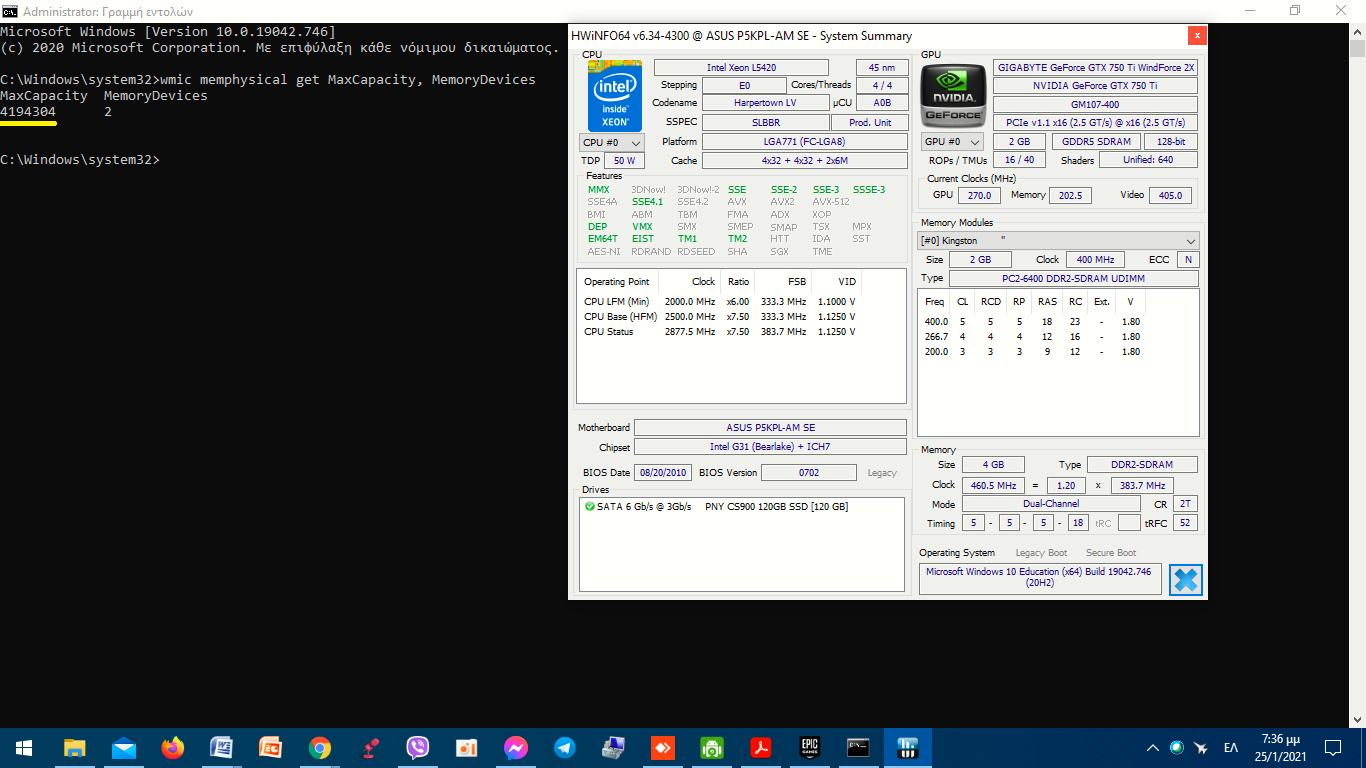Click the LGA771 (FC-LGA8) platform field

(804, 142)
